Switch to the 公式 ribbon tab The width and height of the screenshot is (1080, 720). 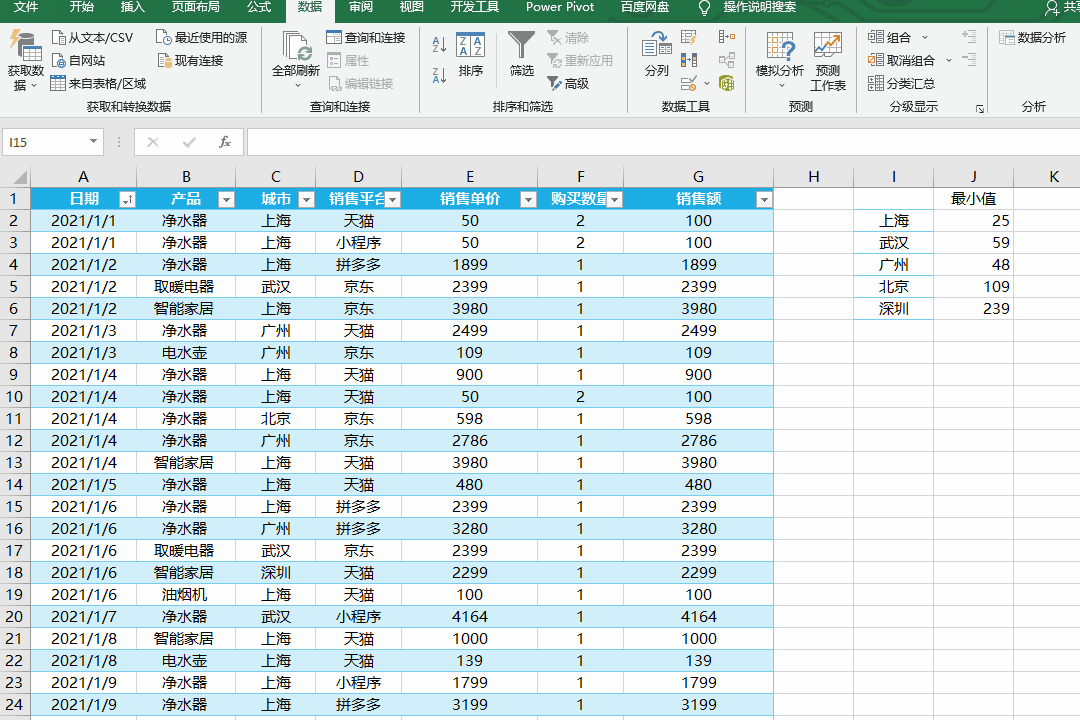tap(258, 8)
